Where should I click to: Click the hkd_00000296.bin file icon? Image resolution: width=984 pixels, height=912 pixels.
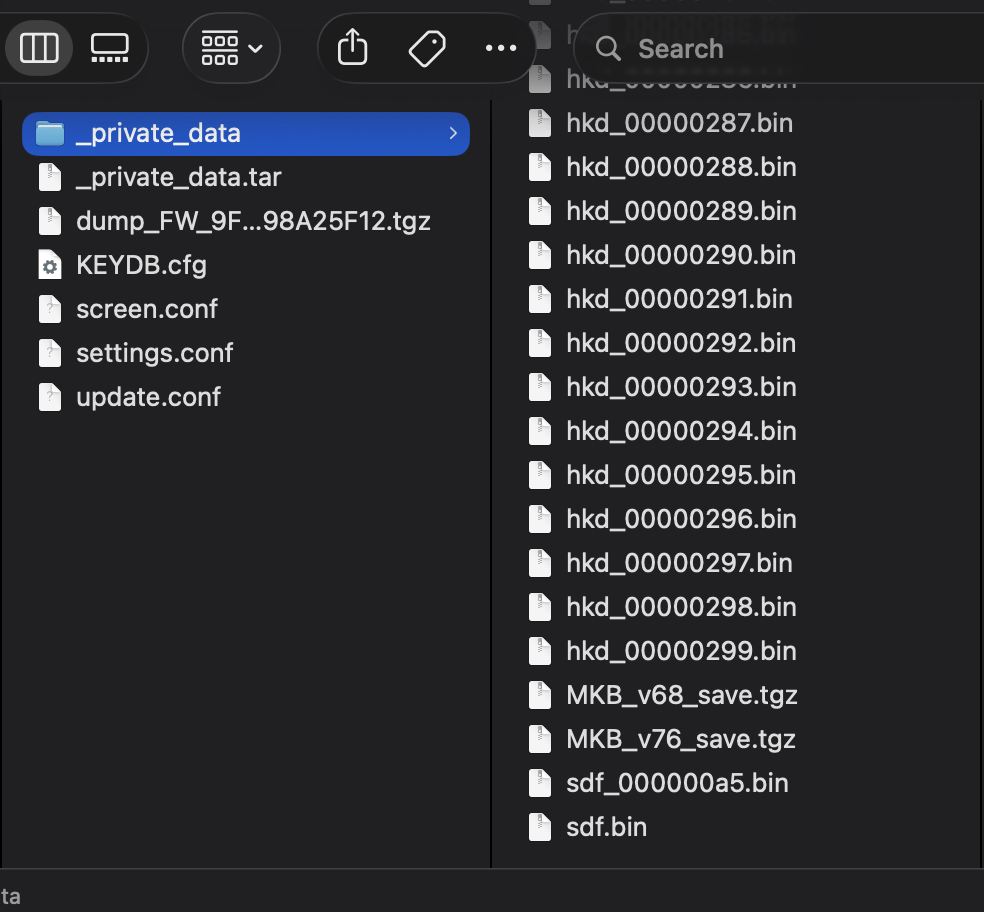[x=540, y=519]
